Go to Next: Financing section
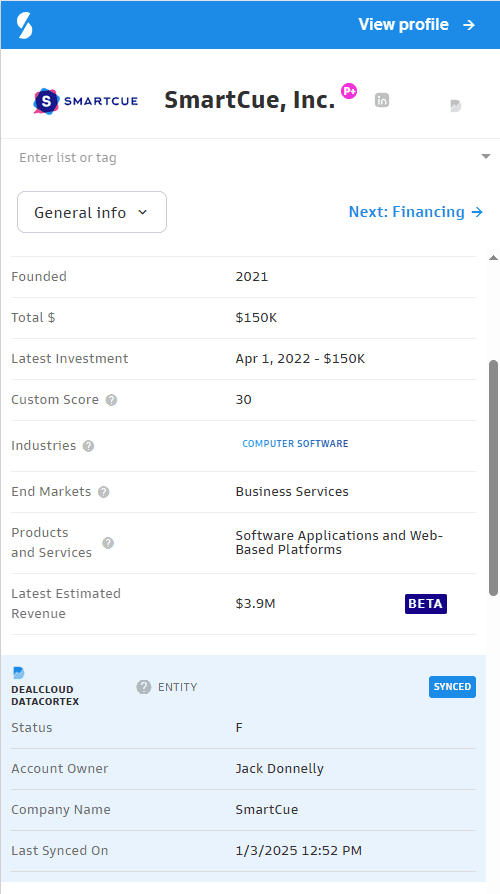Image resolution: width=500 pixels, height=894 pixels. pos(416,212)
